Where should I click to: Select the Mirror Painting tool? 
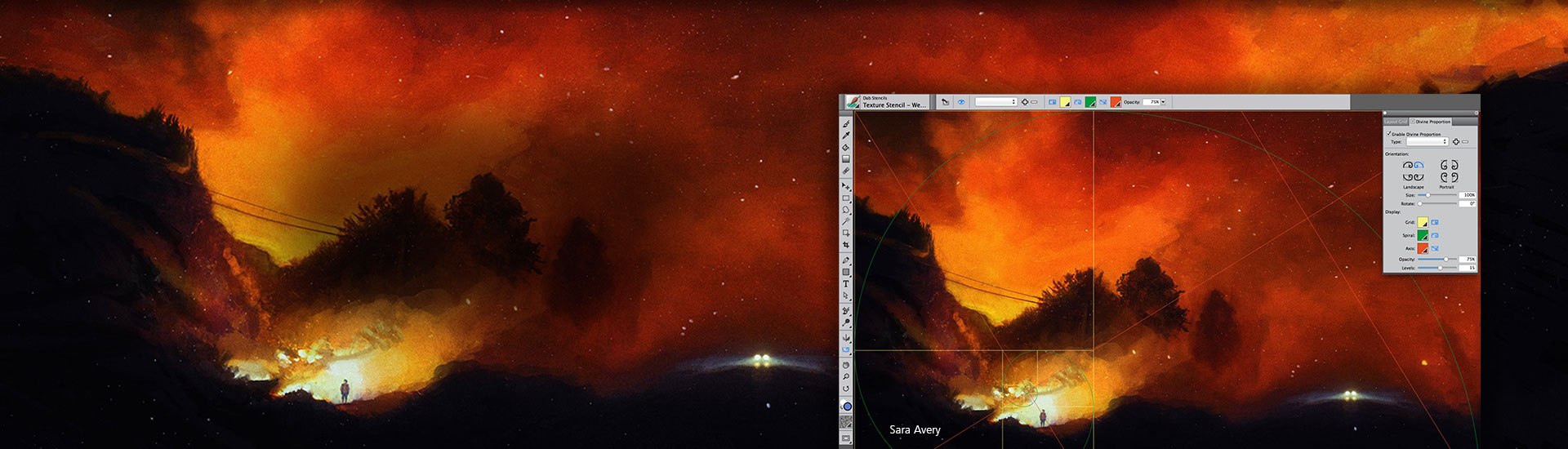846,338
